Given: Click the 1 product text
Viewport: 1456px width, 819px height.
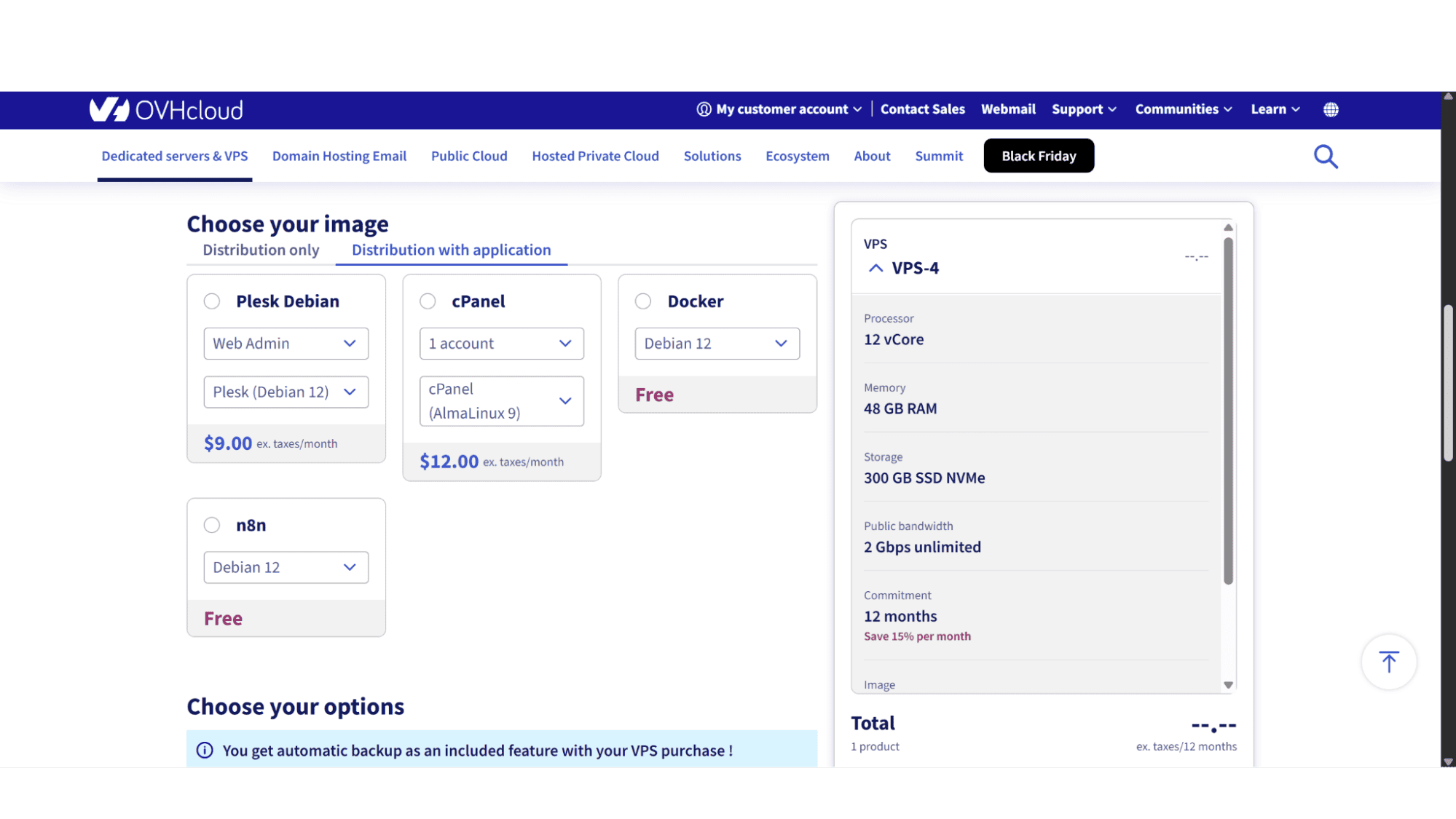Looking at the screenshot, I should 875,747.
